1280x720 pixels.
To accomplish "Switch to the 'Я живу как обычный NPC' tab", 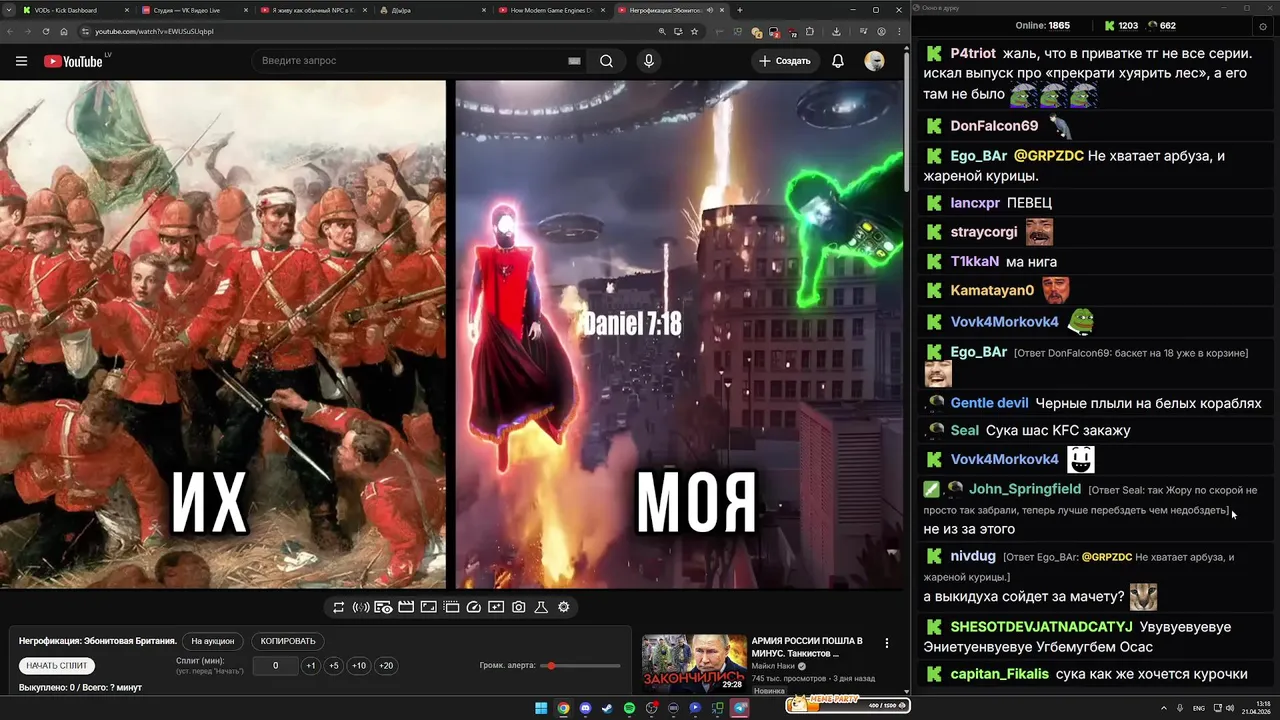I will 312,10.
